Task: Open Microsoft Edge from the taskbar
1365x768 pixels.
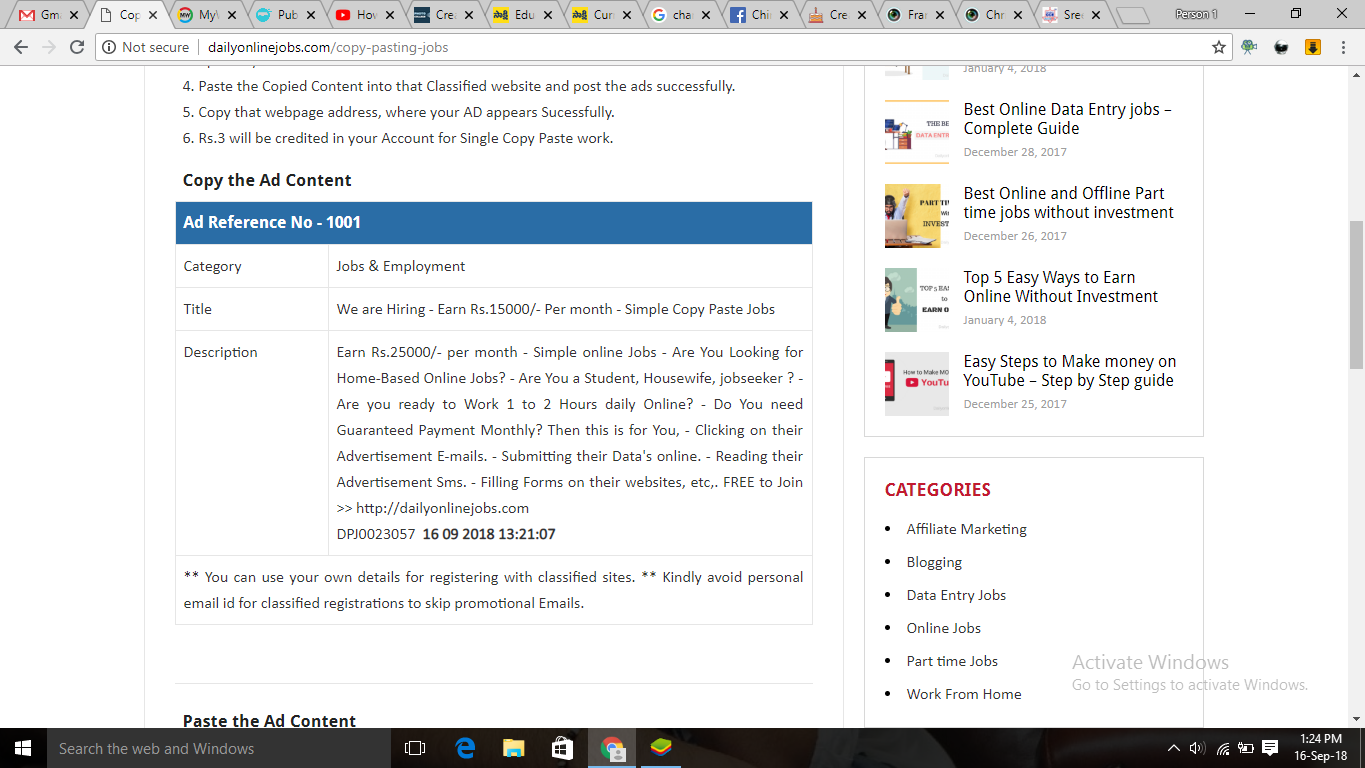Action: 465,748
